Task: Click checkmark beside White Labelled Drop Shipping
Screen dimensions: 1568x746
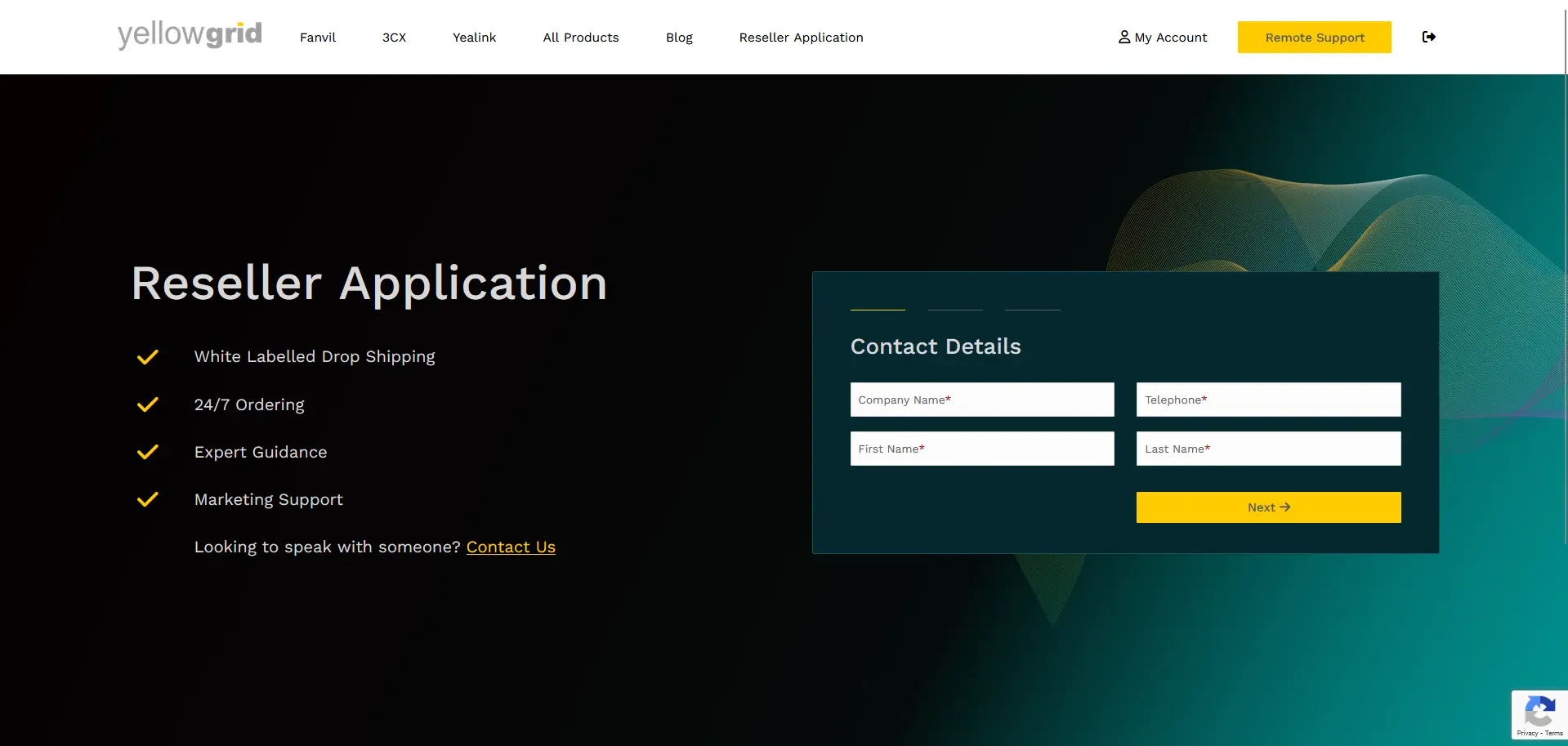Action: [x=147, y=357]
